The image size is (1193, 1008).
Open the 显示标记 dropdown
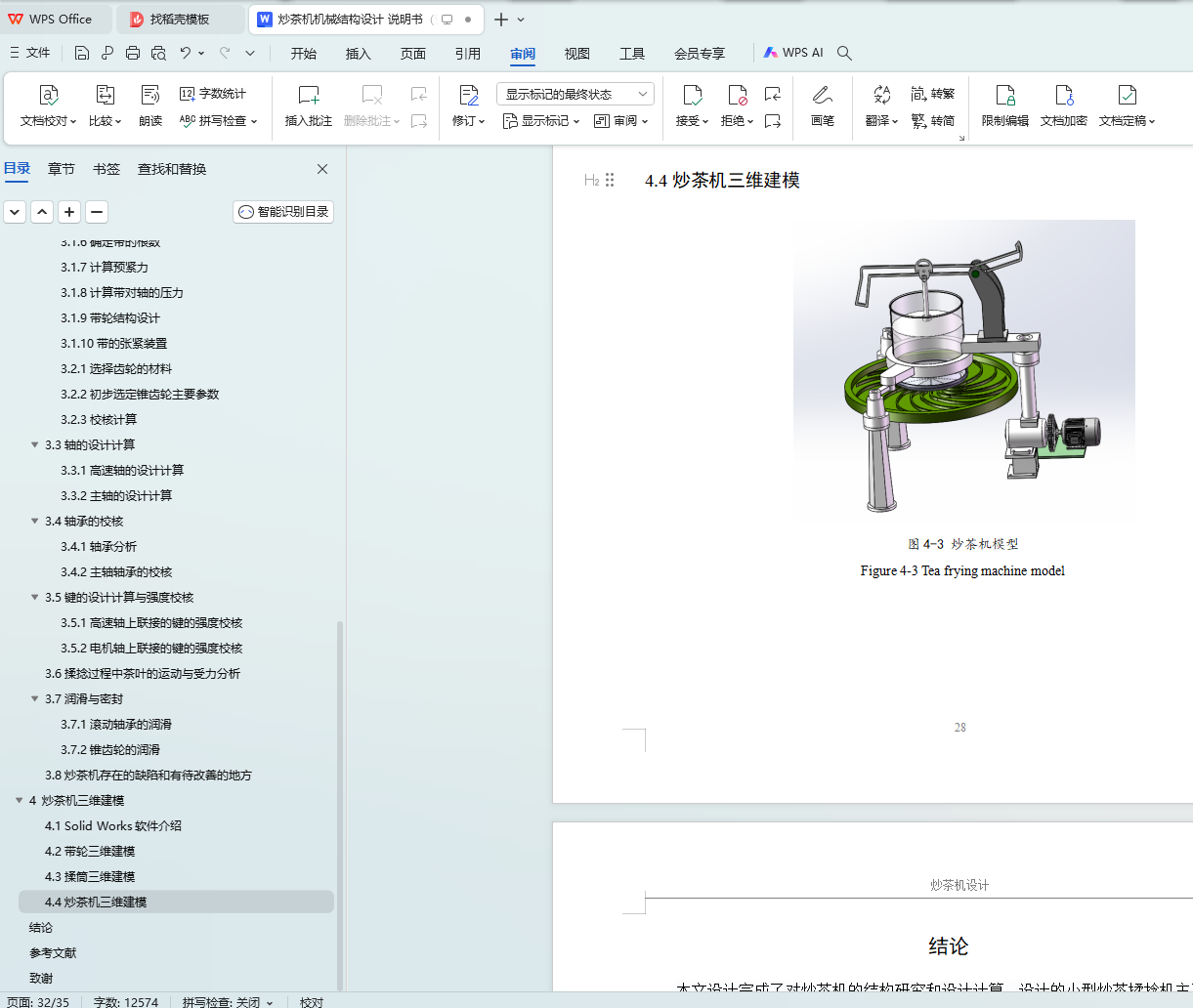541,121
